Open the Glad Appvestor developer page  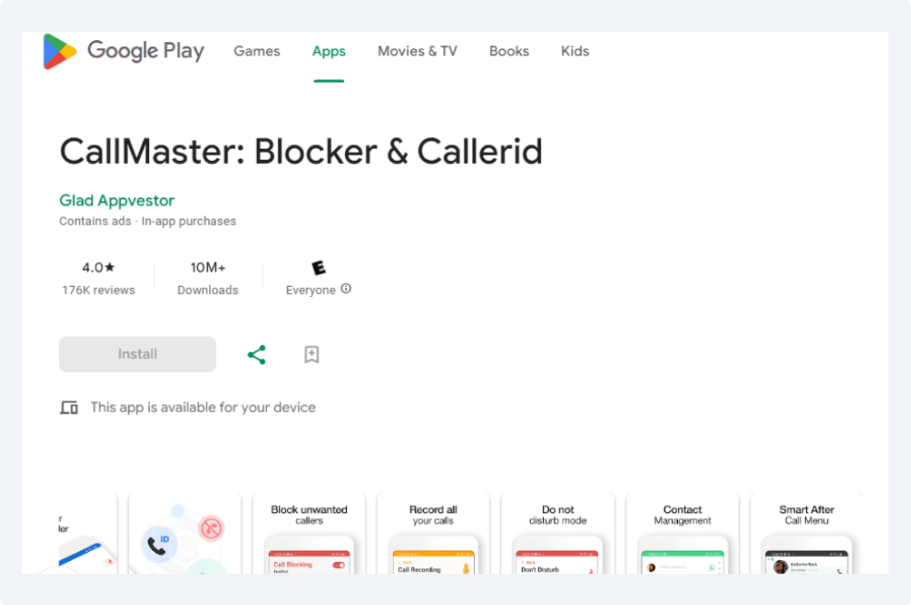coord(117,200)
